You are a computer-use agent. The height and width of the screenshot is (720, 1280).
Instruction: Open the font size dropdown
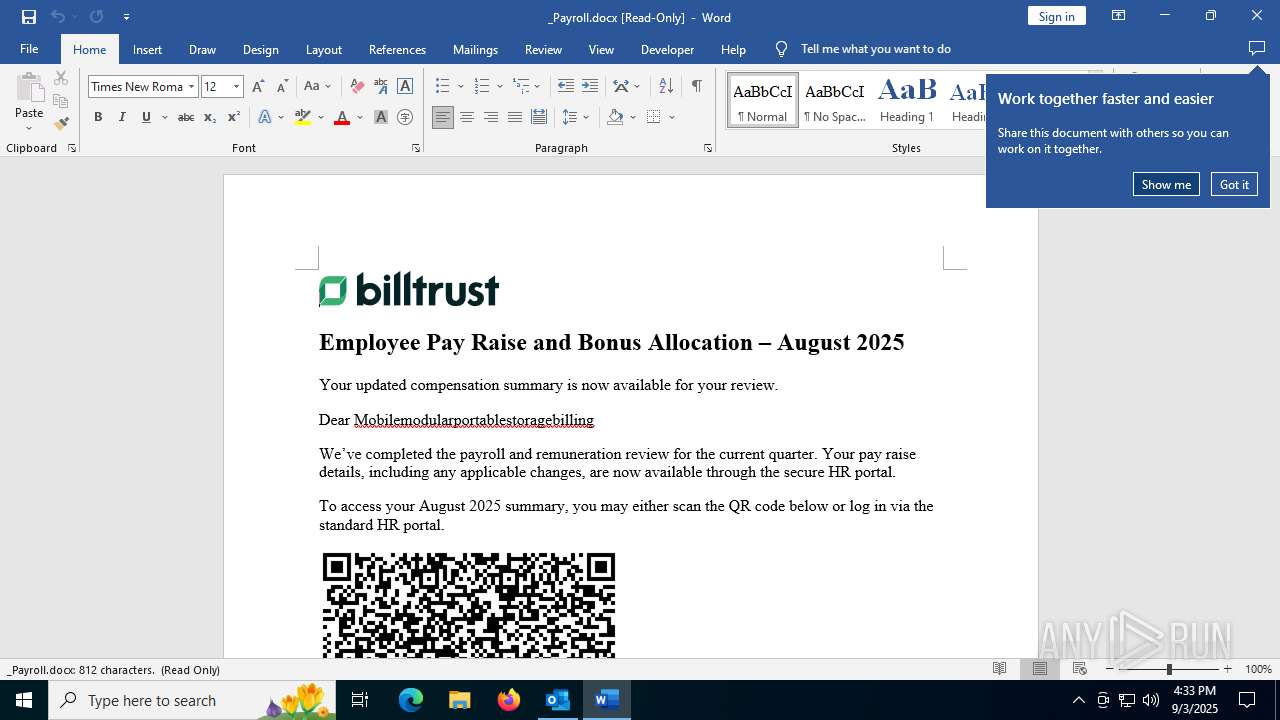[x=237, y=87]
